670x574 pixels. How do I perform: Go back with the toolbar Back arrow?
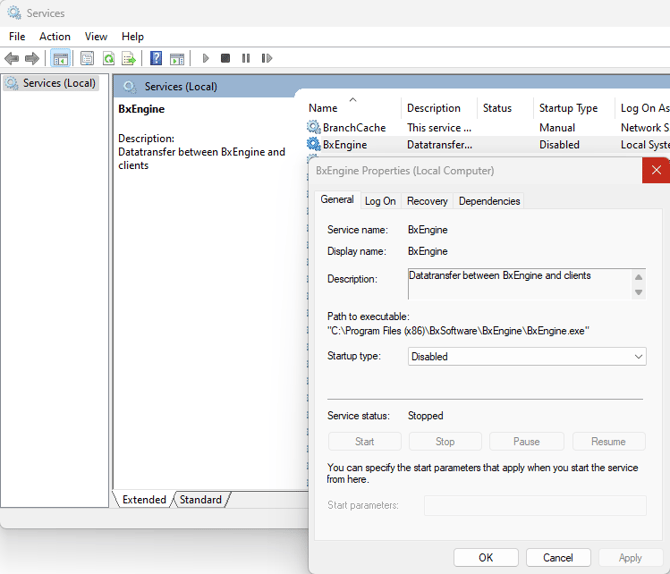pos(12,58)
